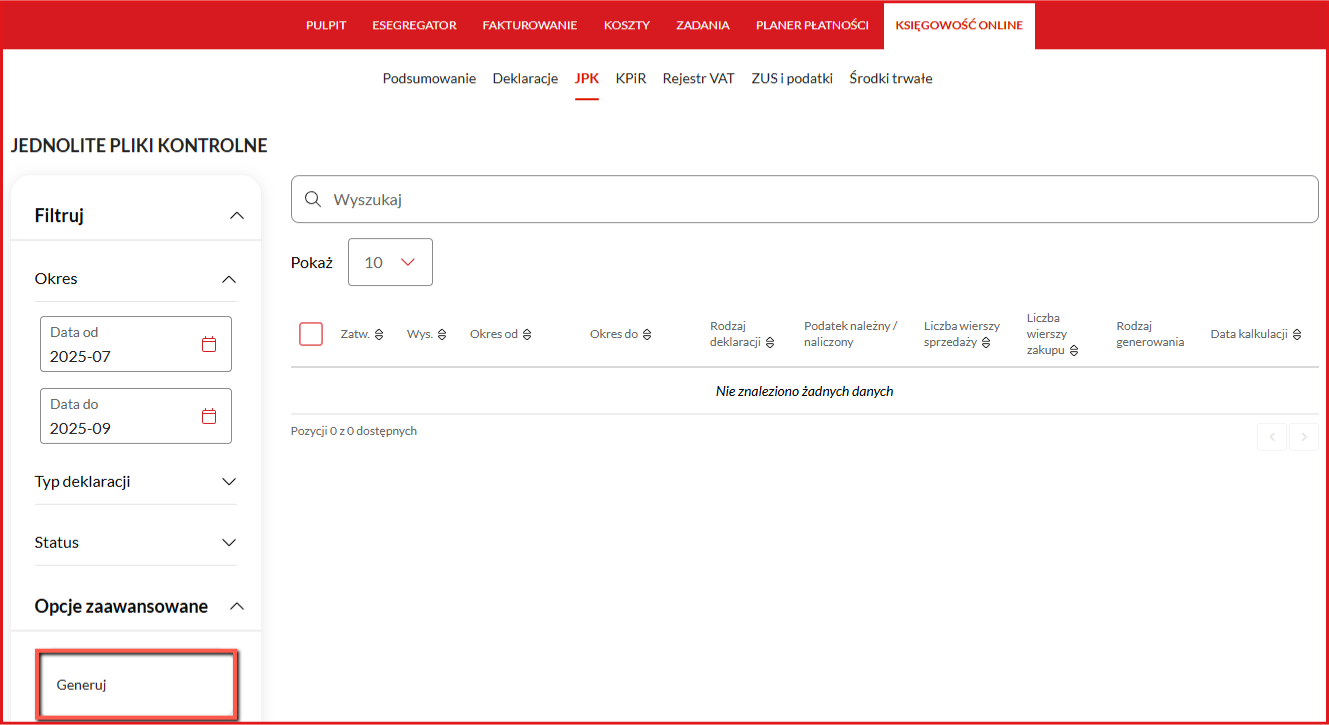Click the Data od date field
This screenshot has width=1329, height=725.
(x=136, y=344)
